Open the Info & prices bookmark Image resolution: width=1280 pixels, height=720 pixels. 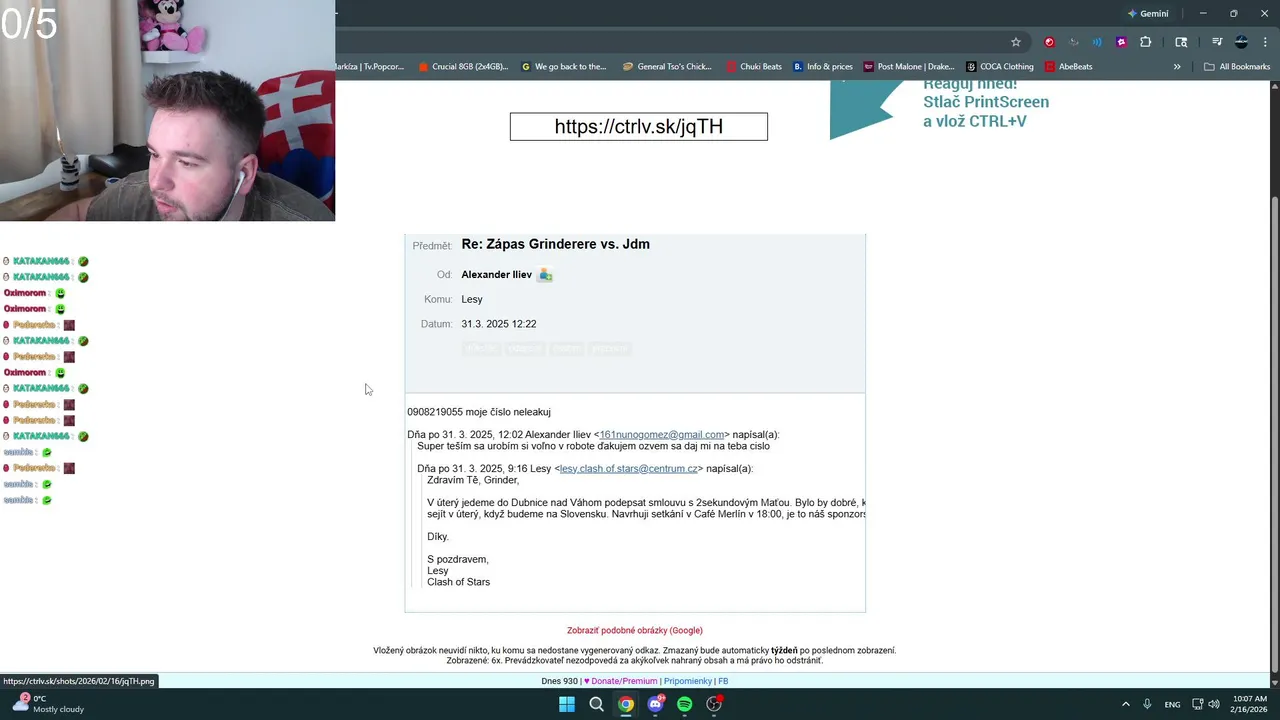pos(823,67)
